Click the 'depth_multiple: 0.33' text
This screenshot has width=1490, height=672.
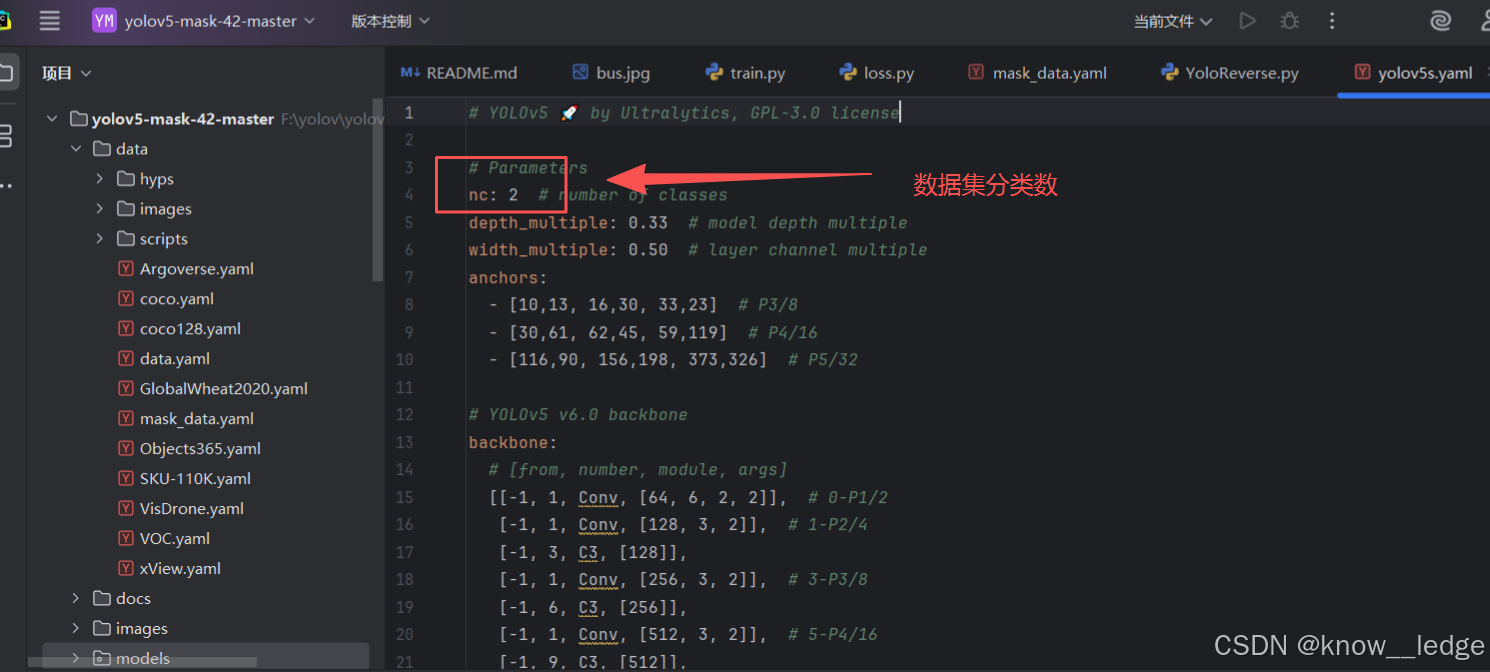click(568, 223)
